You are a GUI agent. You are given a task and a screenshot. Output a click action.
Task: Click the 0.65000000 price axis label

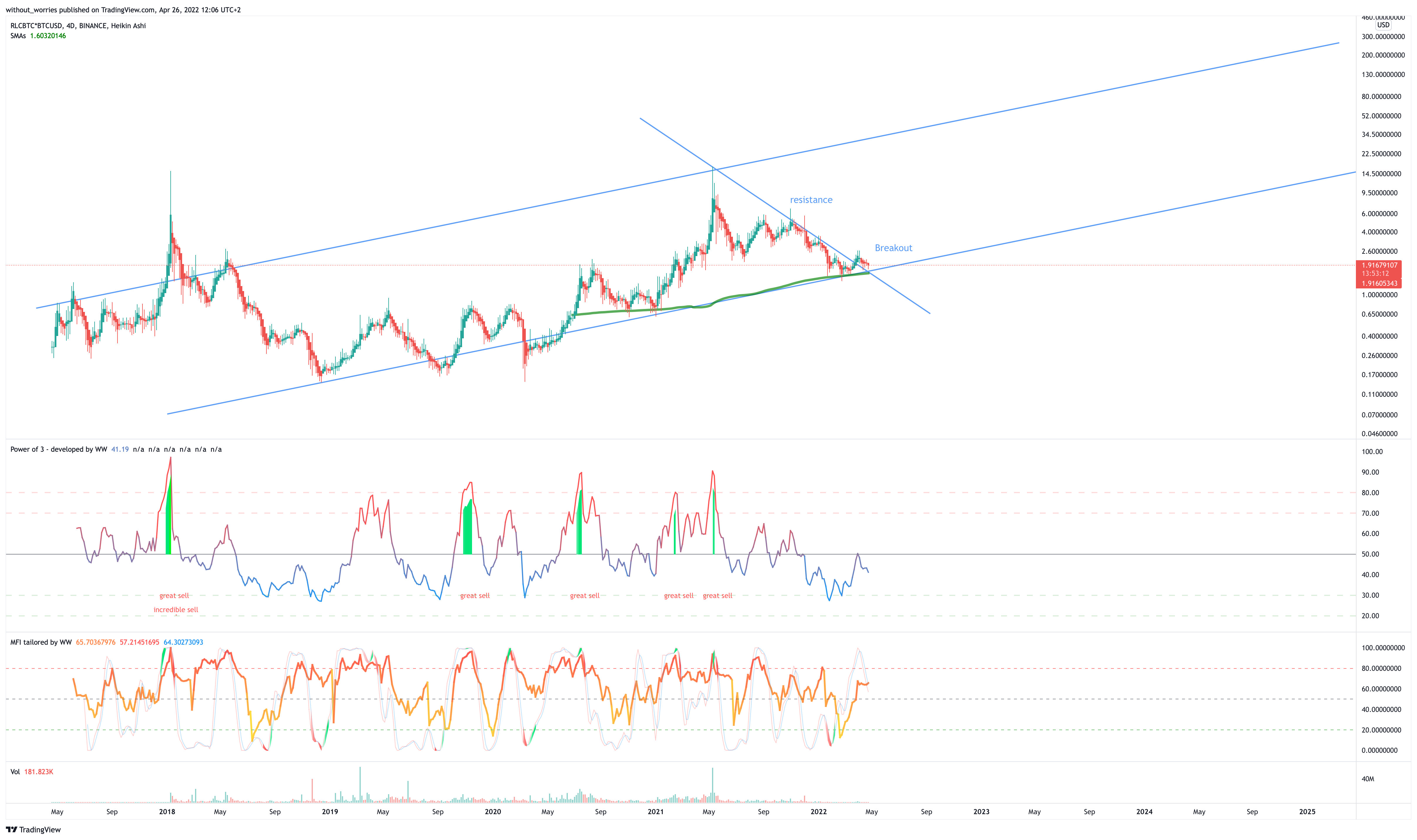(x=1380, y=314)
